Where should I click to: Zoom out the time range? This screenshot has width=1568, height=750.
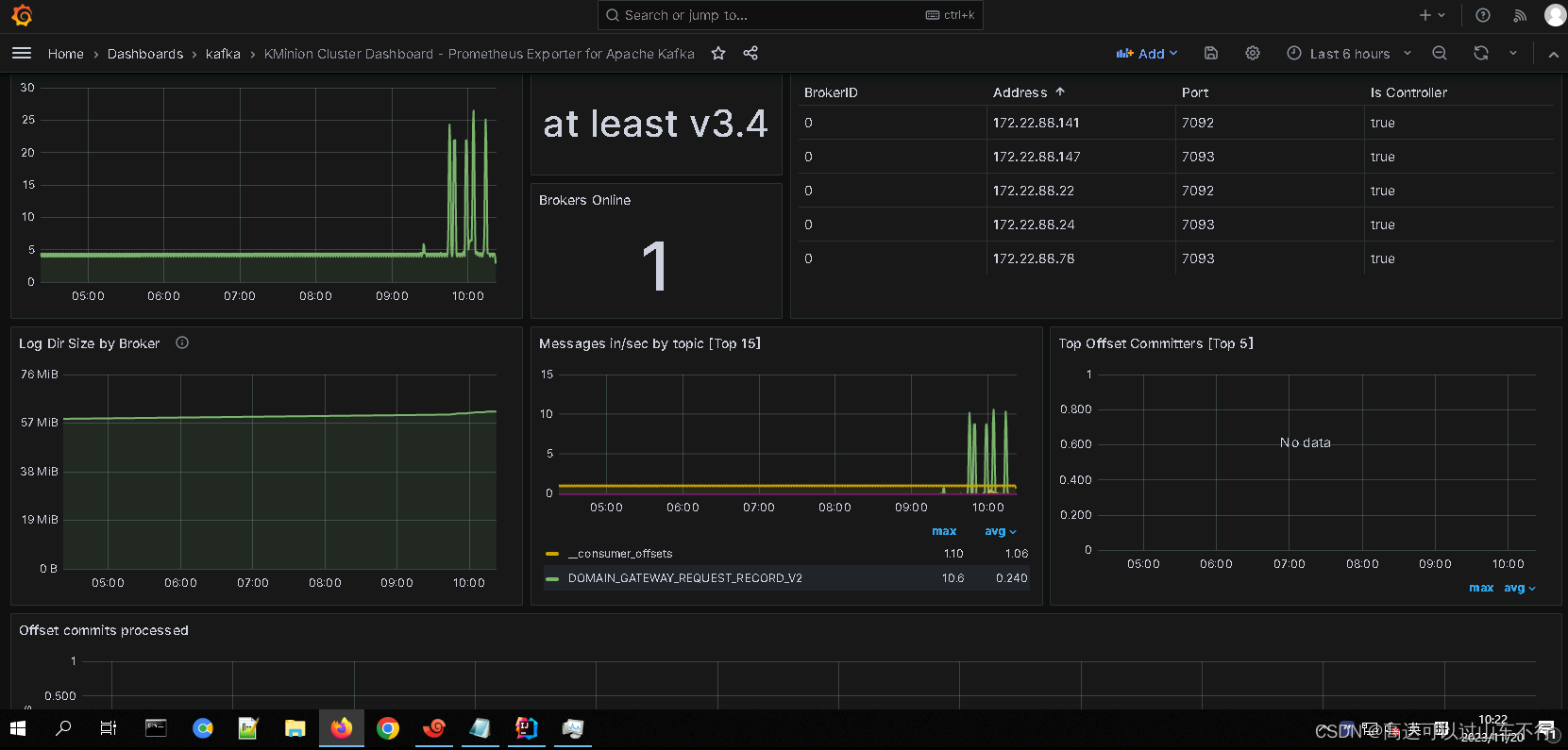(x=1440, y=54)
